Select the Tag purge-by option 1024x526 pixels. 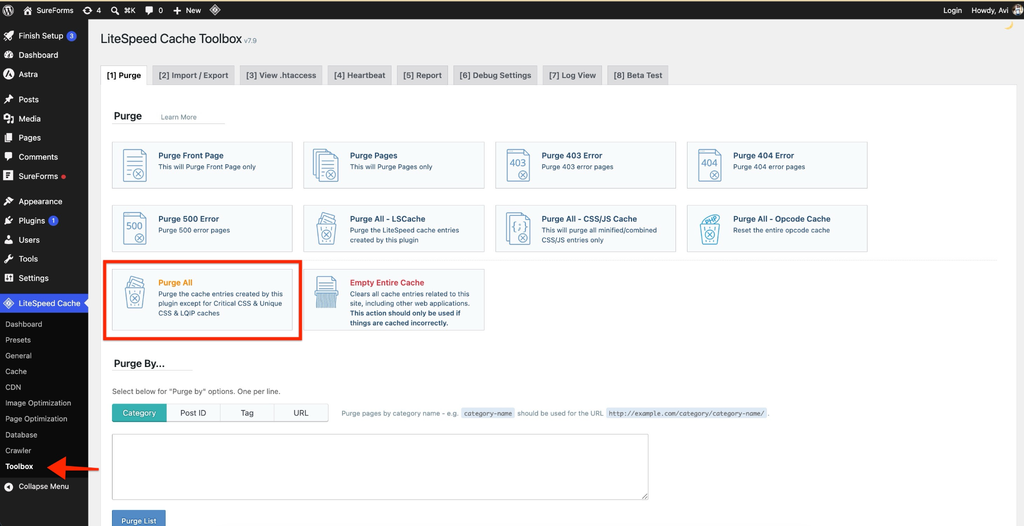[247, 413]
